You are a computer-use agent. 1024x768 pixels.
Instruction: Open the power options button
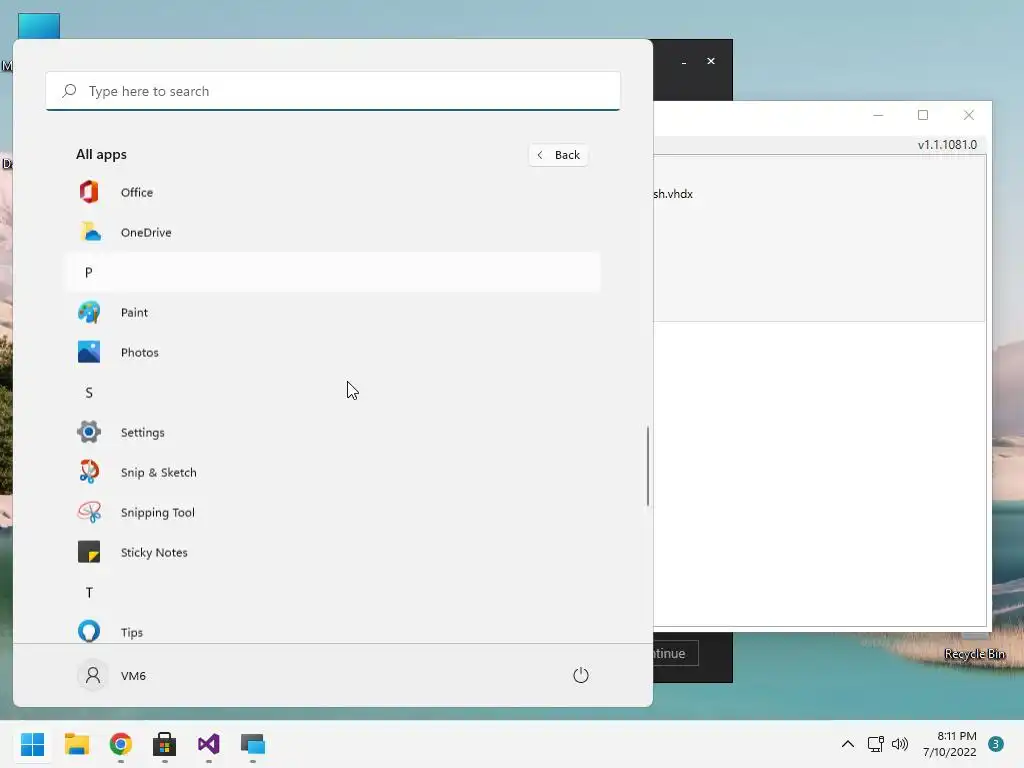click(581, 675)
